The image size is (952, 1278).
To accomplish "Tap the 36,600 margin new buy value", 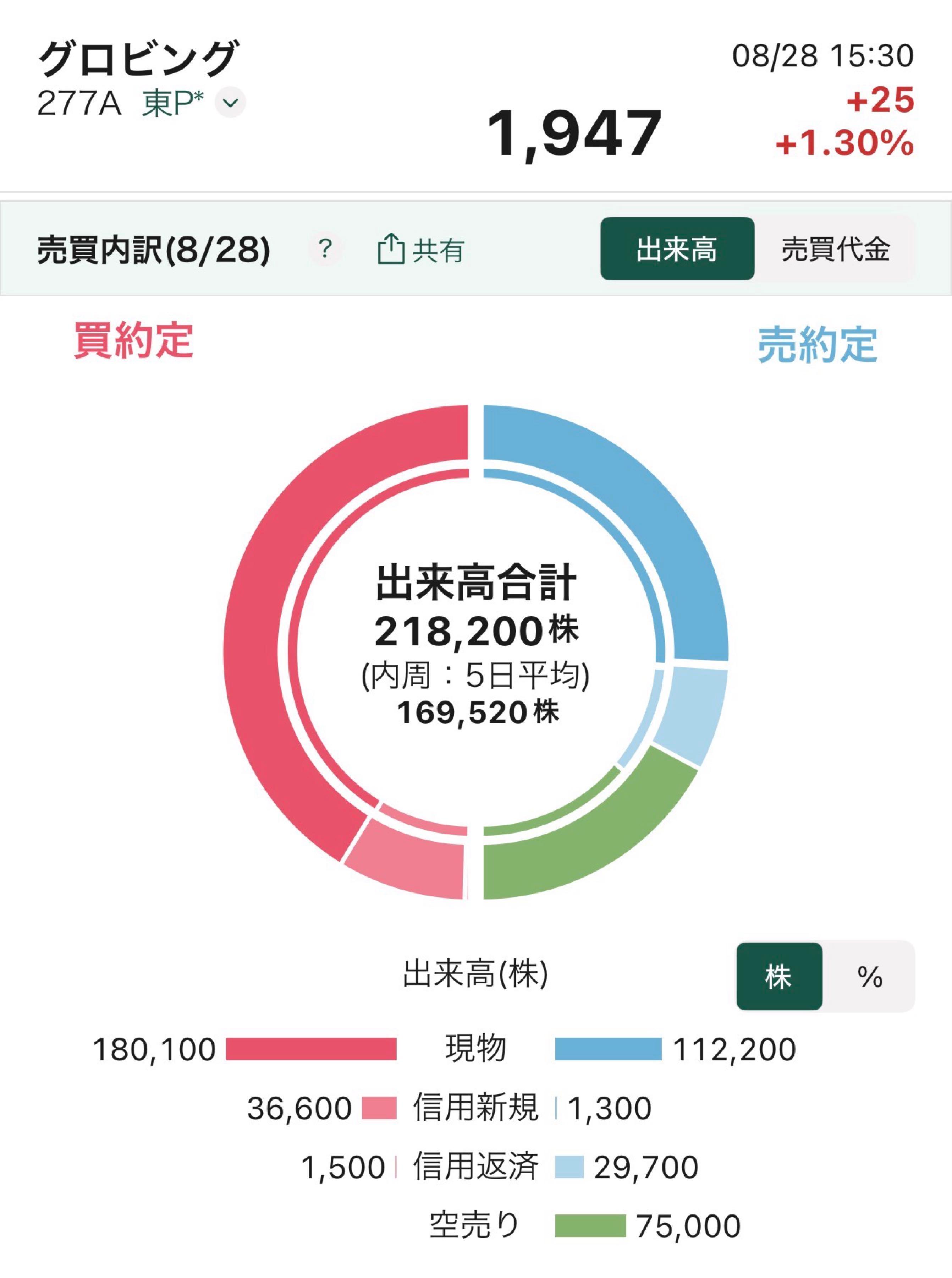I will click(x=299, y=1108).
